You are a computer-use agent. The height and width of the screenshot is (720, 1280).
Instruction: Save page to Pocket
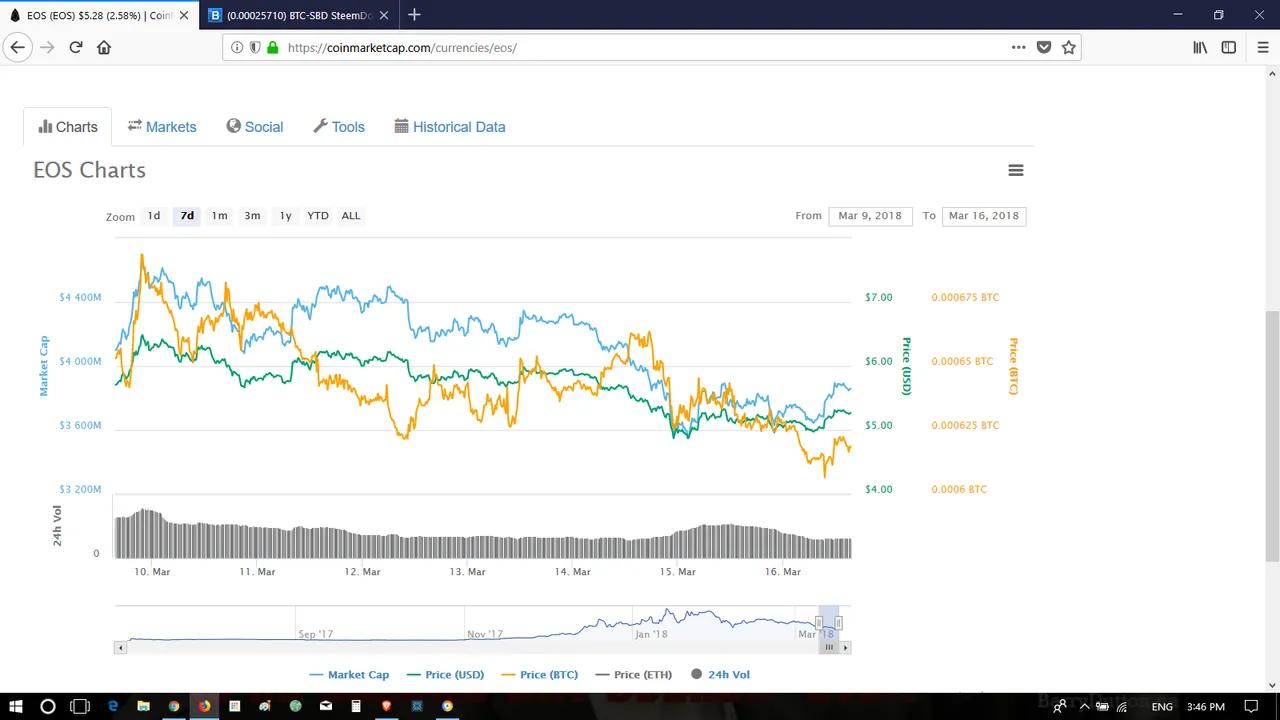pos(1043,47)
